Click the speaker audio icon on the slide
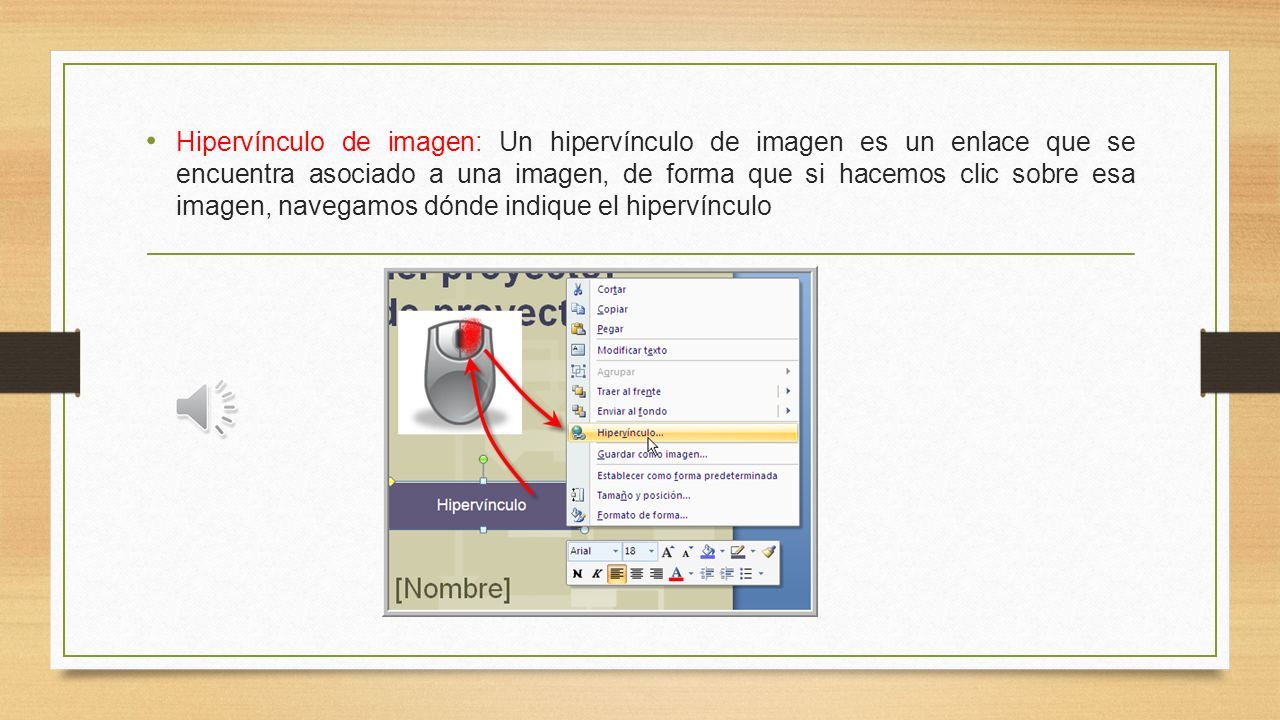The width and height of the screenshot is (1280, 720). [207, 408]
